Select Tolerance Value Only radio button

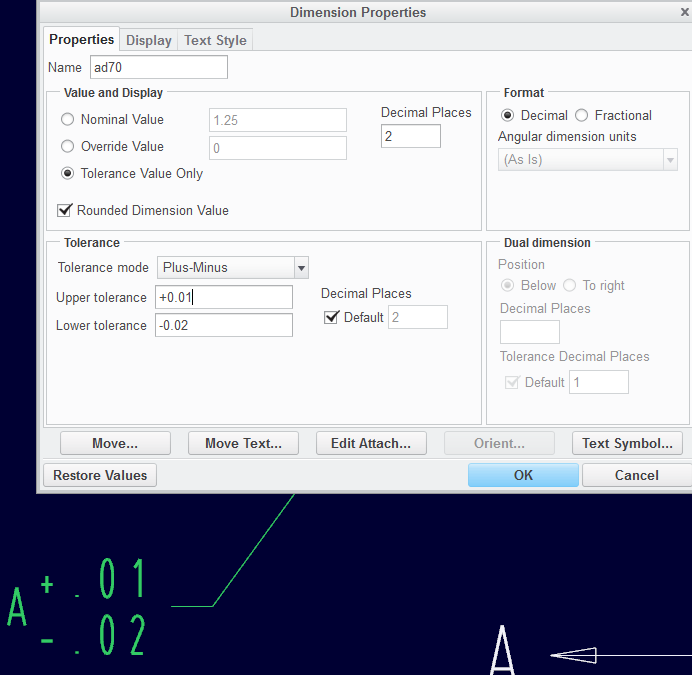(x=68, y=173)
